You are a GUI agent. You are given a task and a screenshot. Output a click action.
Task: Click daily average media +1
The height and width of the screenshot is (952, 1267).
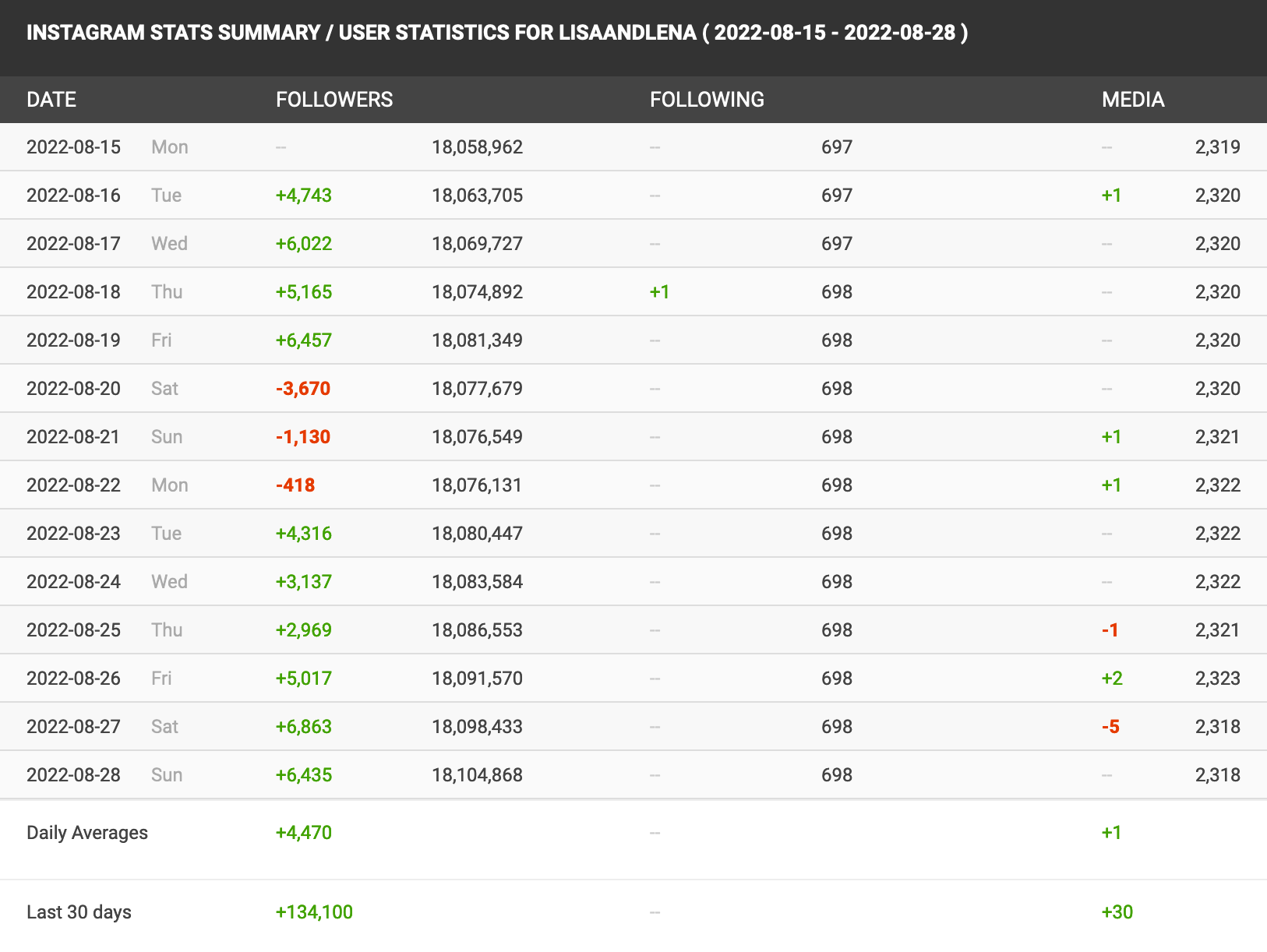[x=1112, y=833]
